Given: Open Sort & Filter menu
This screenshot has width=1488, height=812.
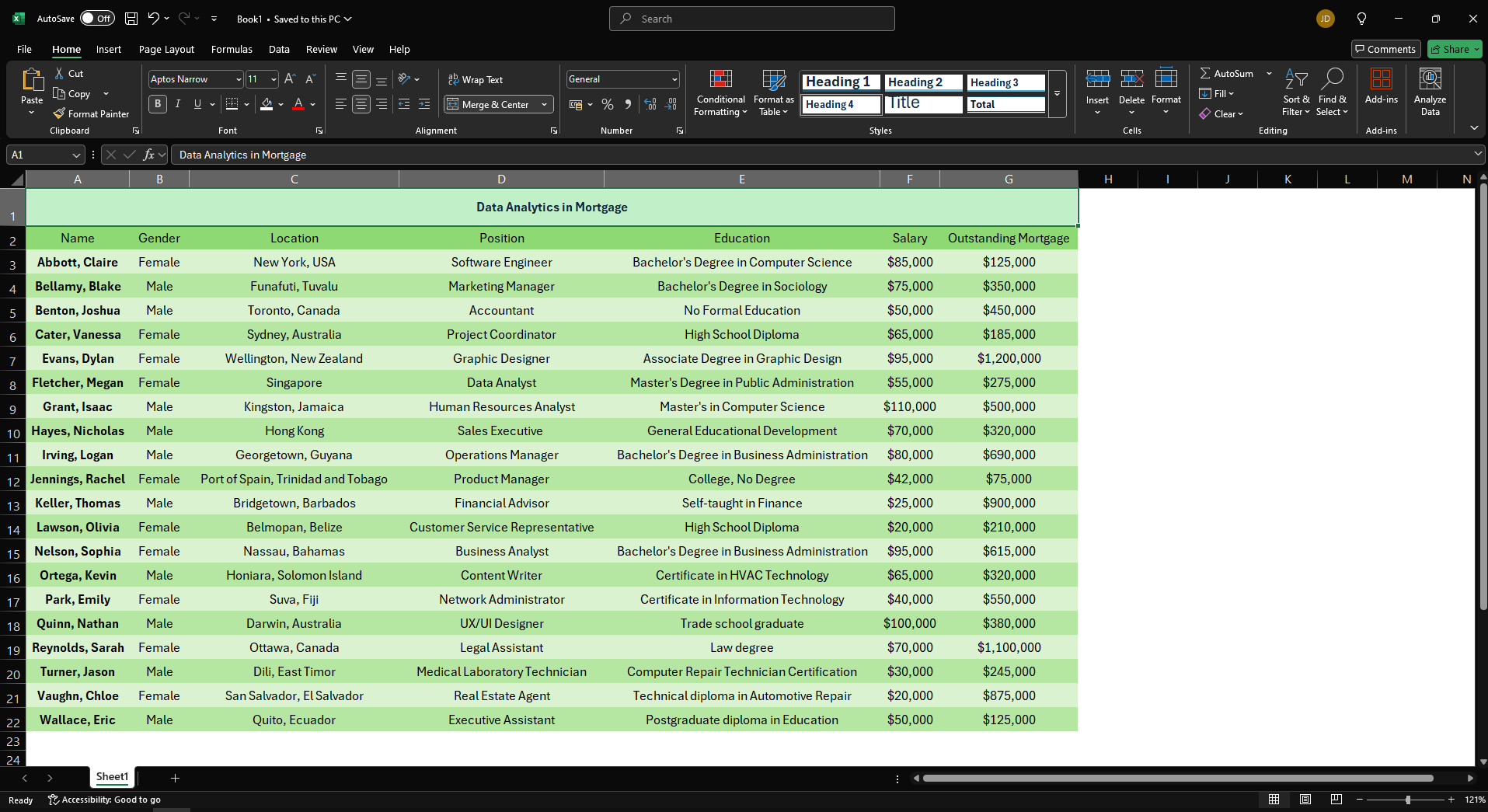Looking at the screenshot, I should (x=1296, y=93).
